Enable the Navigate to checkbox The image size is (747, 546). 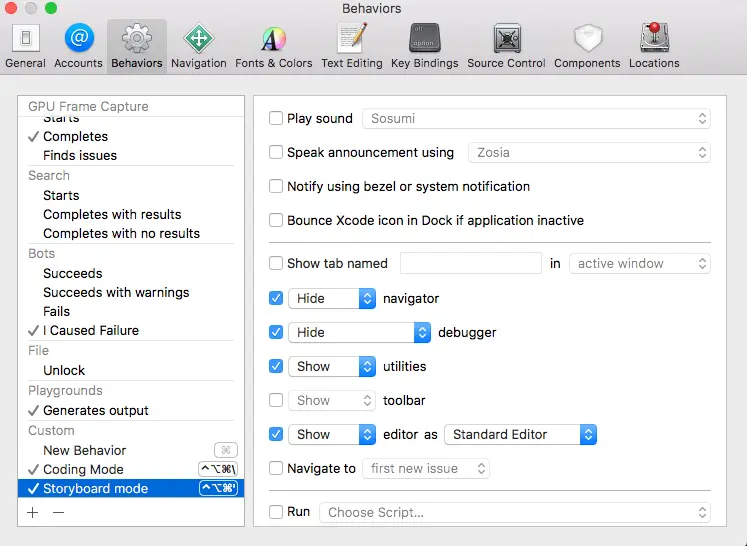coord(276,468)
